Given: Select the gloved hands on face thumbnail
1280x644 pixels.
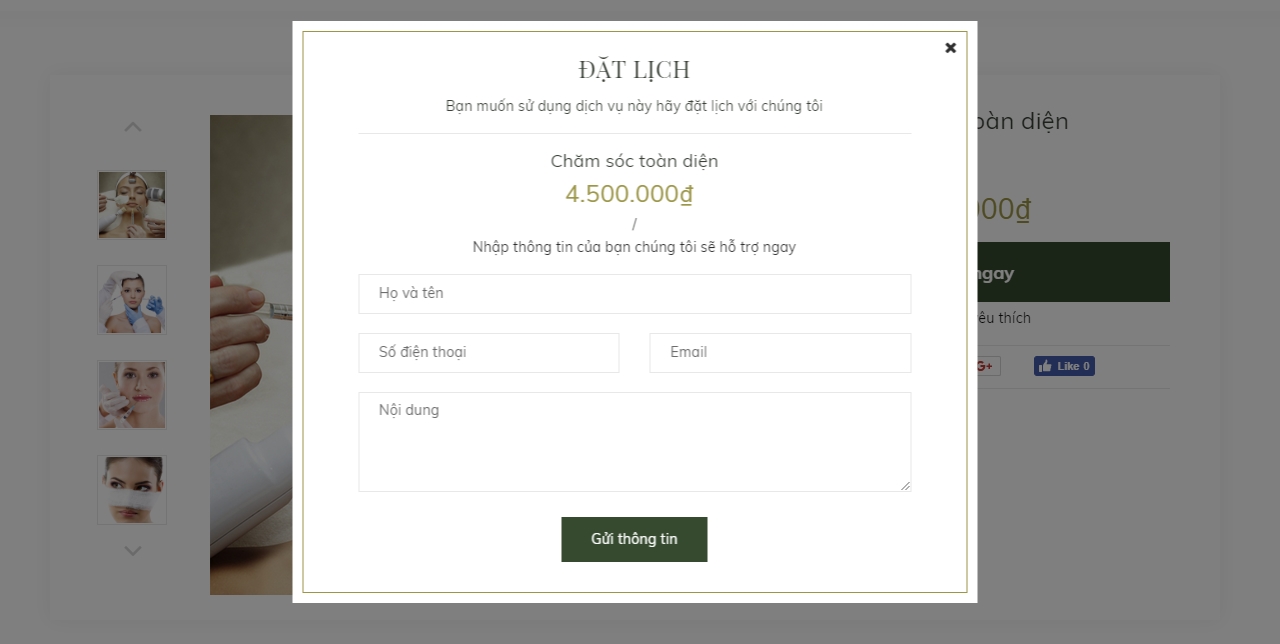Looking at the screenshot, I should point(132,300).
